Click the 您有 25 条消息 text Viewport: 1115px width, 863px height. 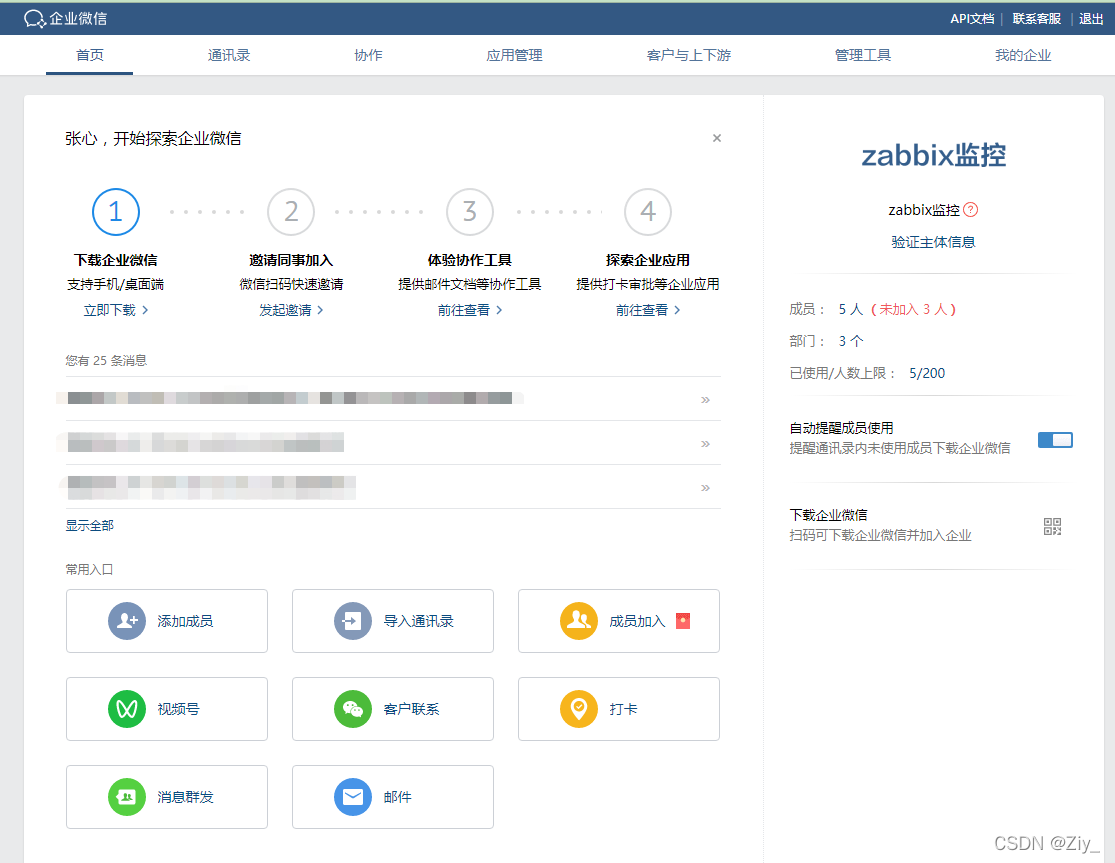pos(106,360)
